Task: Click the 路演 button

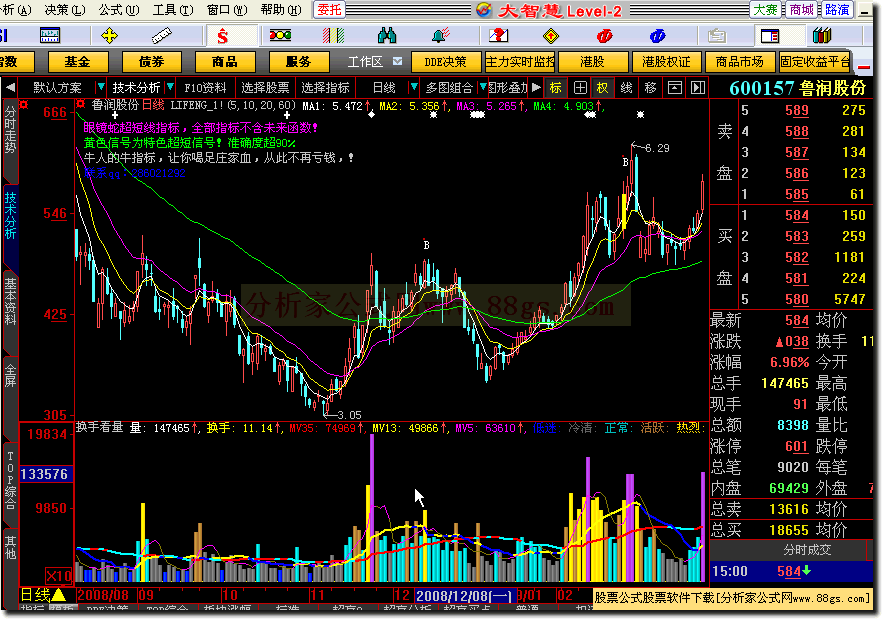Action: pyautogui.click(x=837, y=10)
